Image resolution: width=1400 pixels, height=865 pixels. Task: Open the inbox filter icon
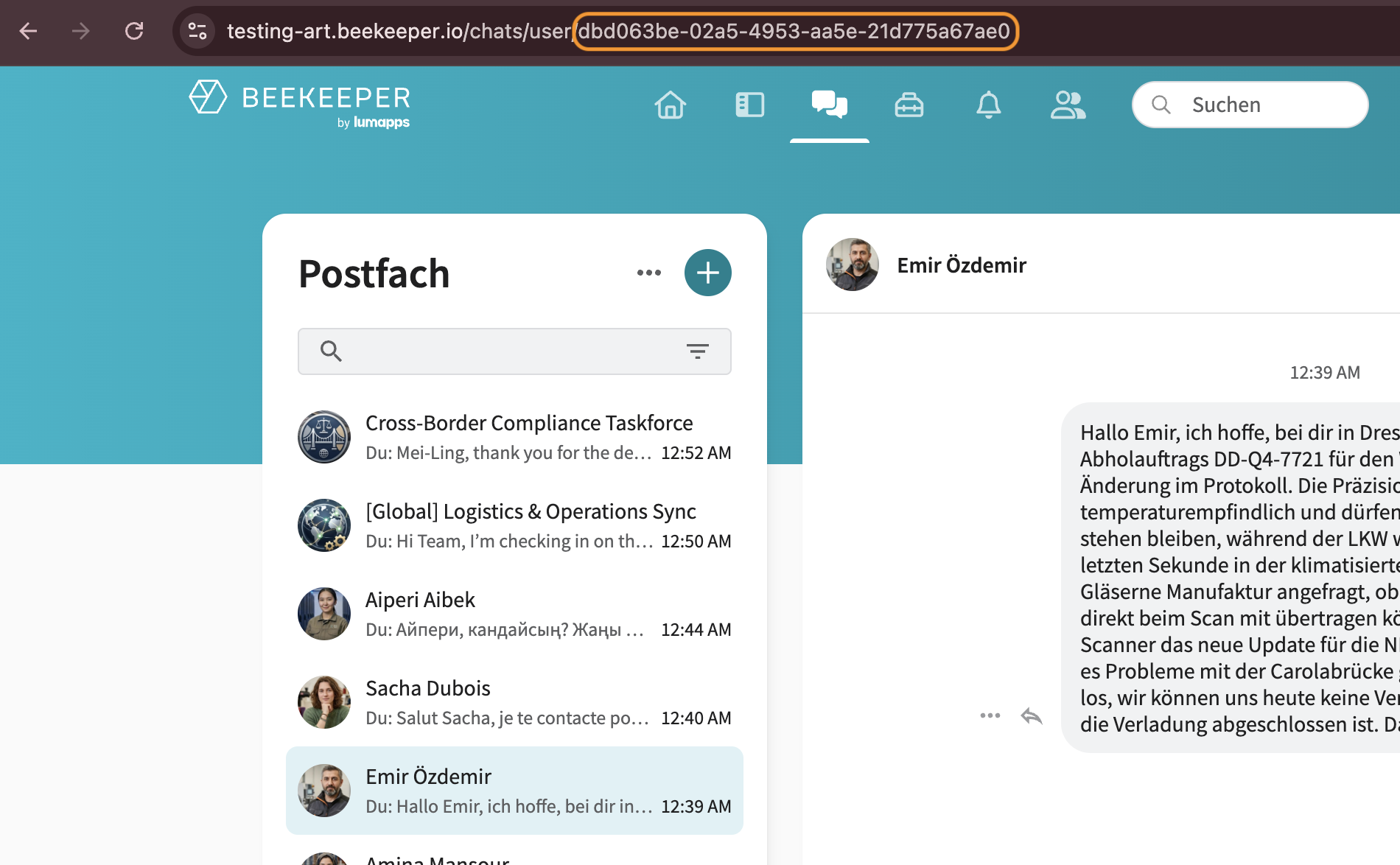tap(698, 351)
